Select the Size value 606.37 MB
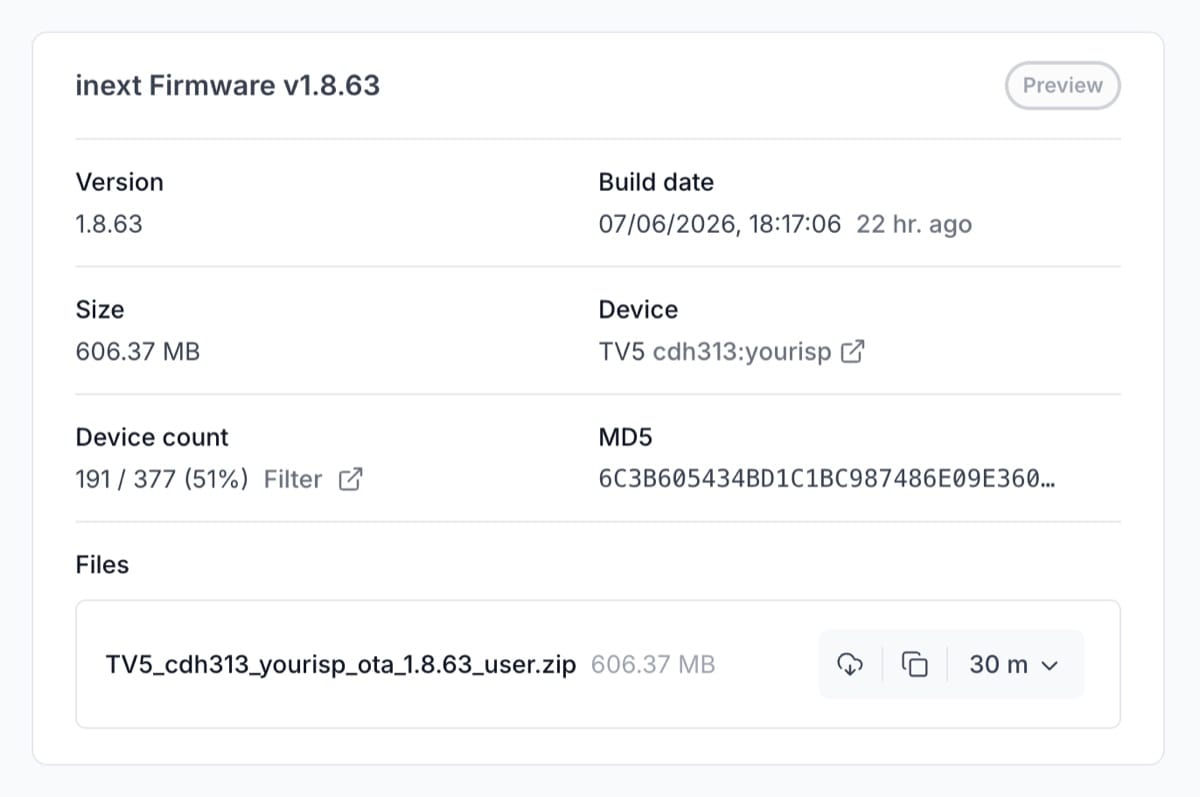Viewport: 1200px width, 797px height. [138, 352]
